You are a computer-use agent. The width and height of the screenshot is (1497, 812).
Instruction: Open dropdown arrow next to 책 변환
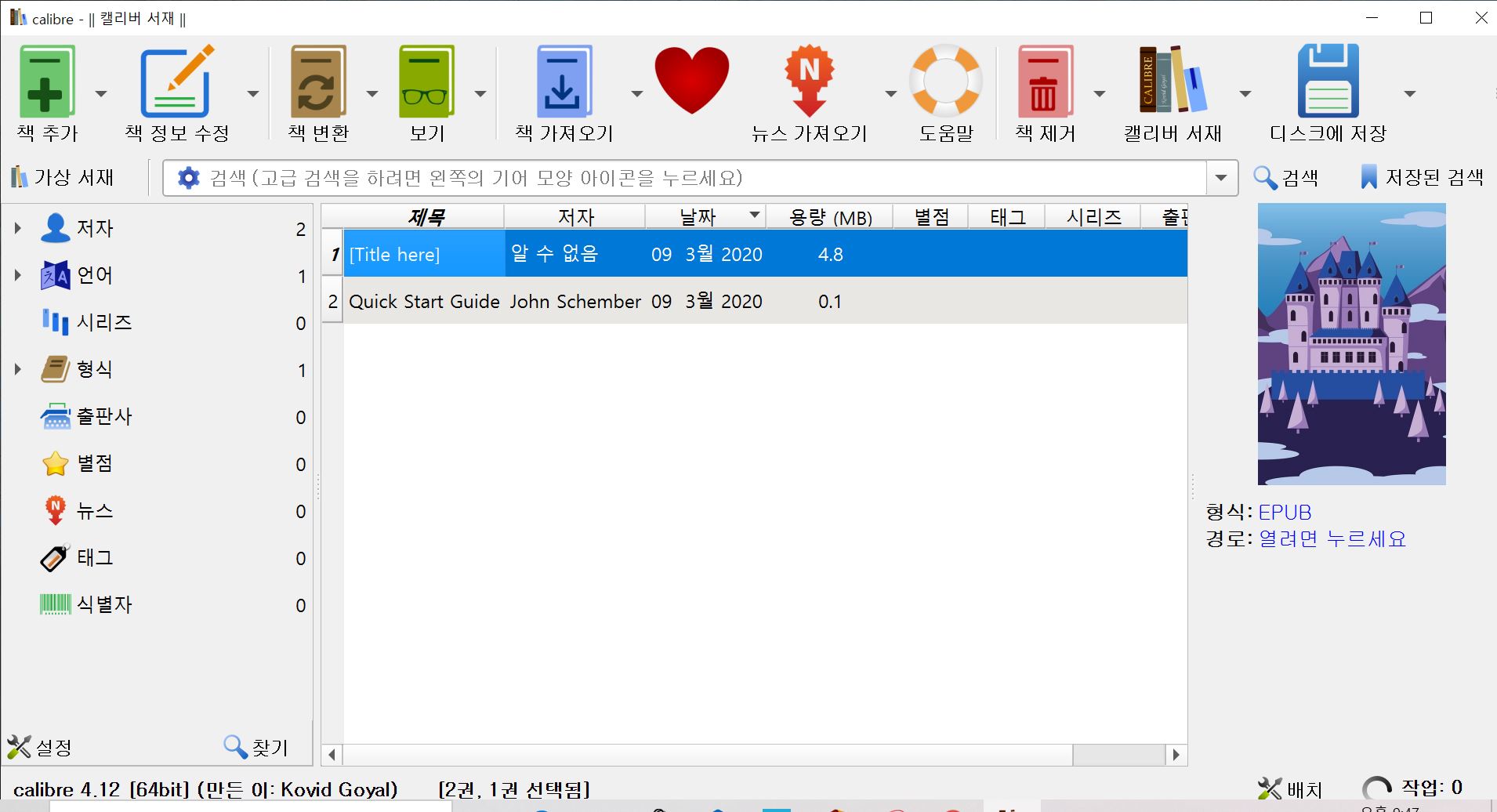(x=372, y=93)
